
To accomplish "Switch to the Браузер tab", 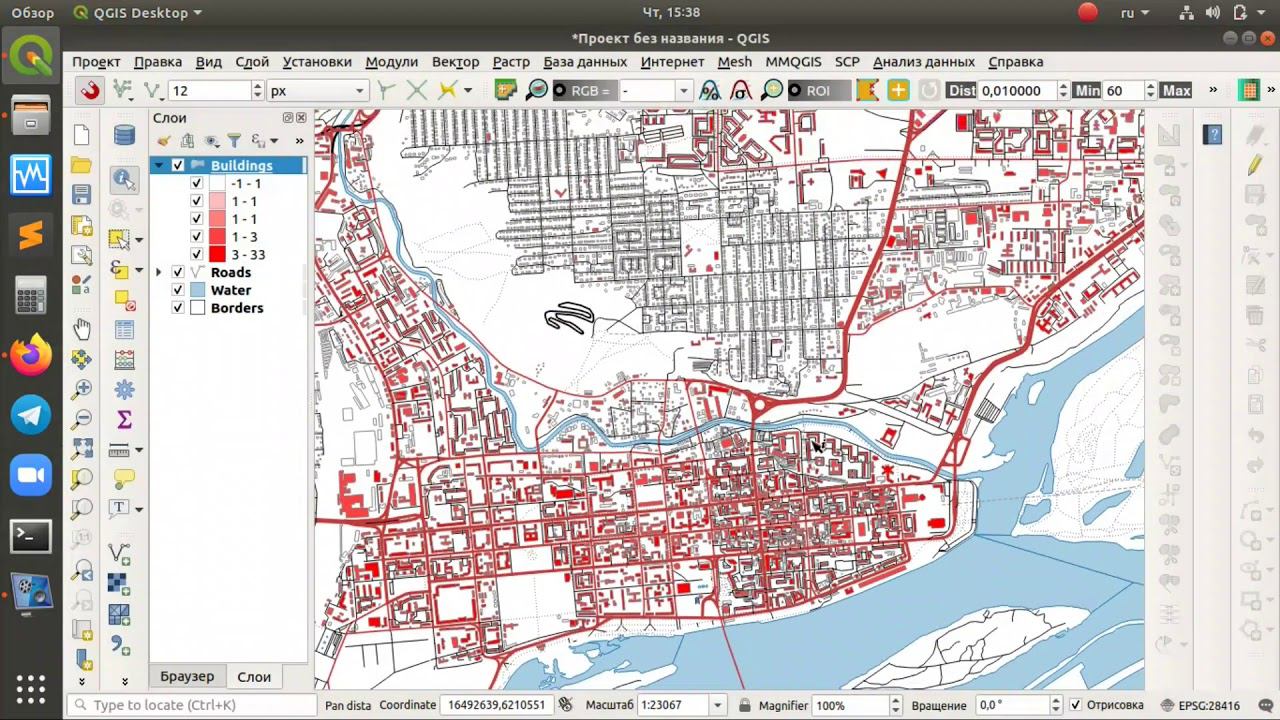I will pos(187,677).
